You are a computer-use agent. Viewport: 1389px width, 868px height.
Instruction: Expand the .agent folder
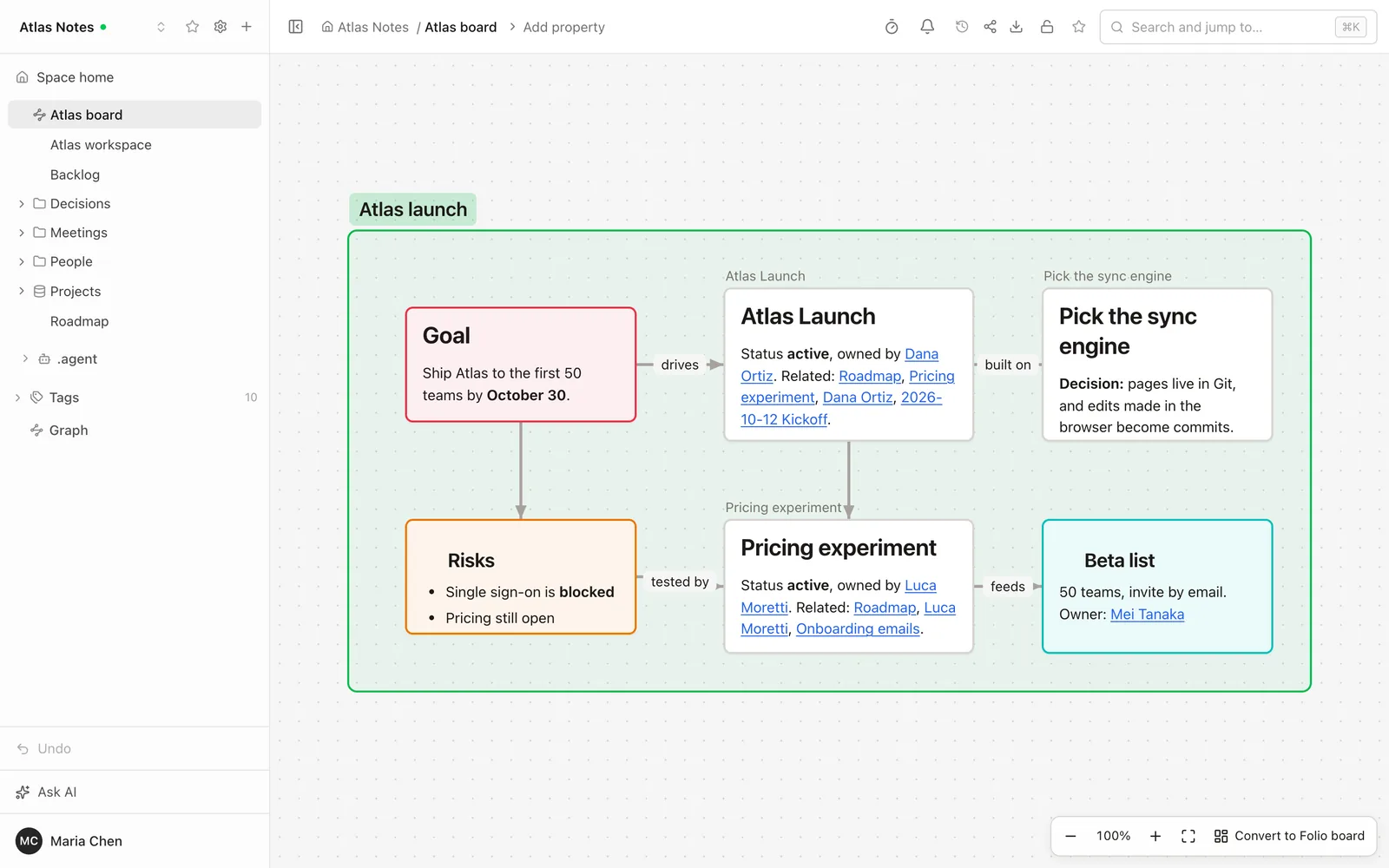tap(25, 358)
